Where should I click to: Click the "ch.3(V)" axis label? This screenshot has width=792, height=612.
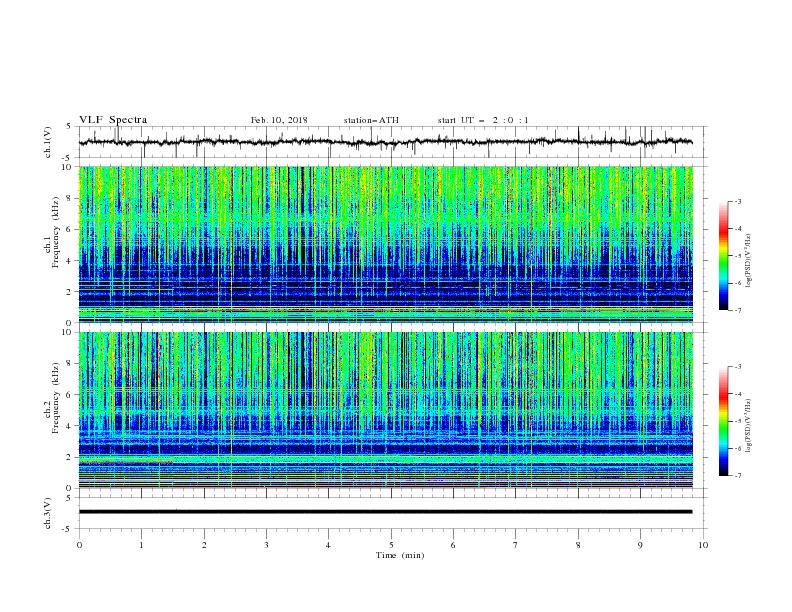pyautogui.click(x=48, y=513)
